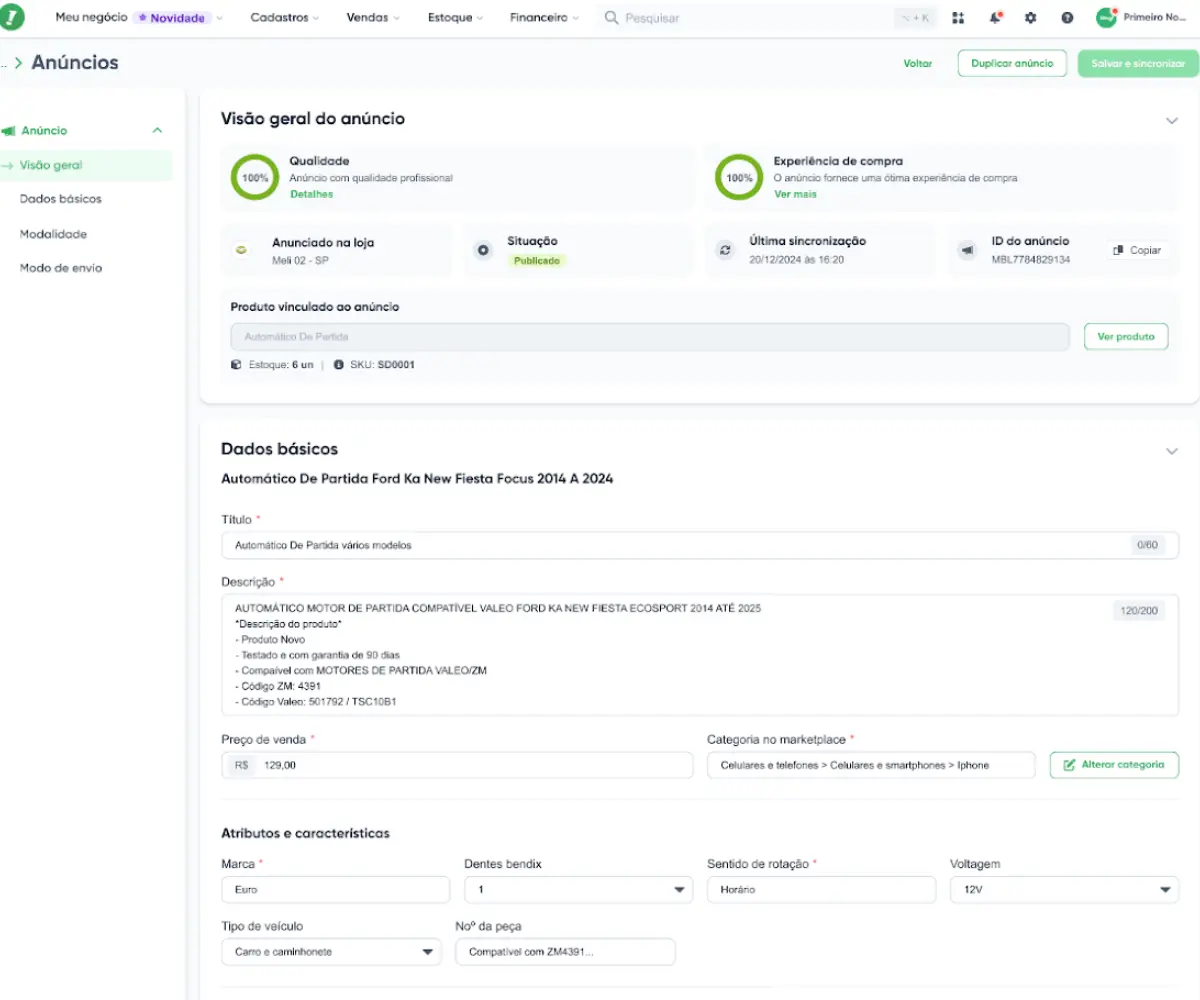Viewport: 1200px width, 1000px height.
Task: Click the search magnifier icon
Action: (611, 18)
